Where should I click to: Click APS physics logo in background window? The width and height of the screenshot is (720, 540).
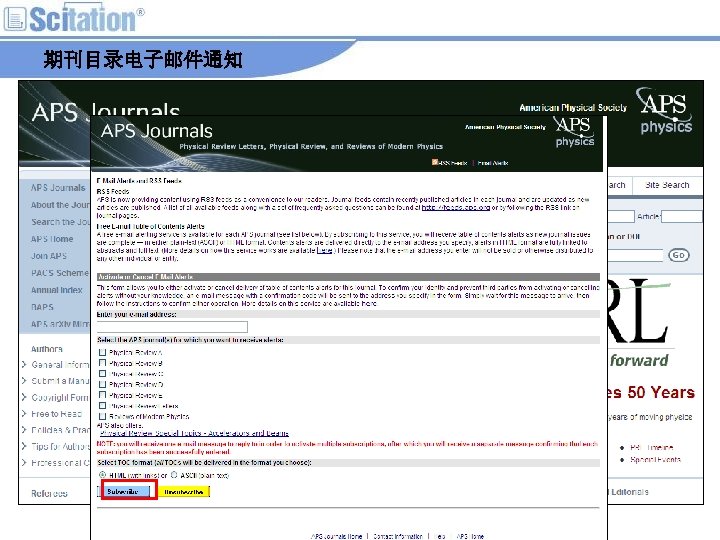pyautogui.click(x=665, y=111)
